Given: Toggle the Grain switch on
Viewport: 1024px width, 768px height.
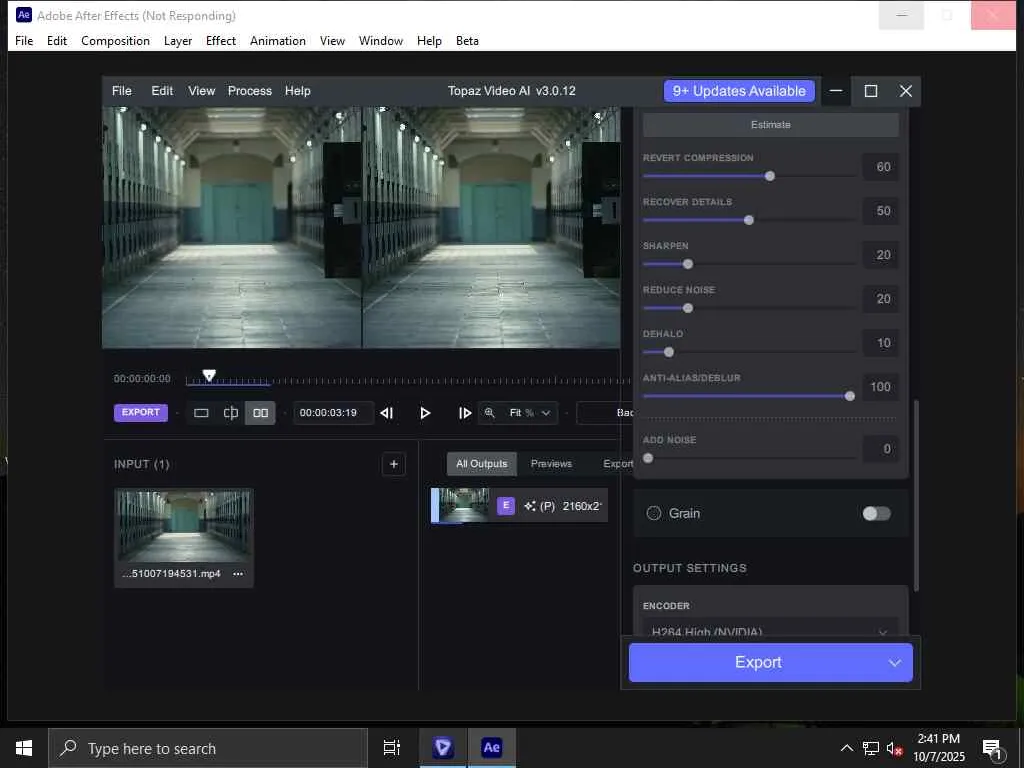Looking at the screenshot, I should click(876, 513).
